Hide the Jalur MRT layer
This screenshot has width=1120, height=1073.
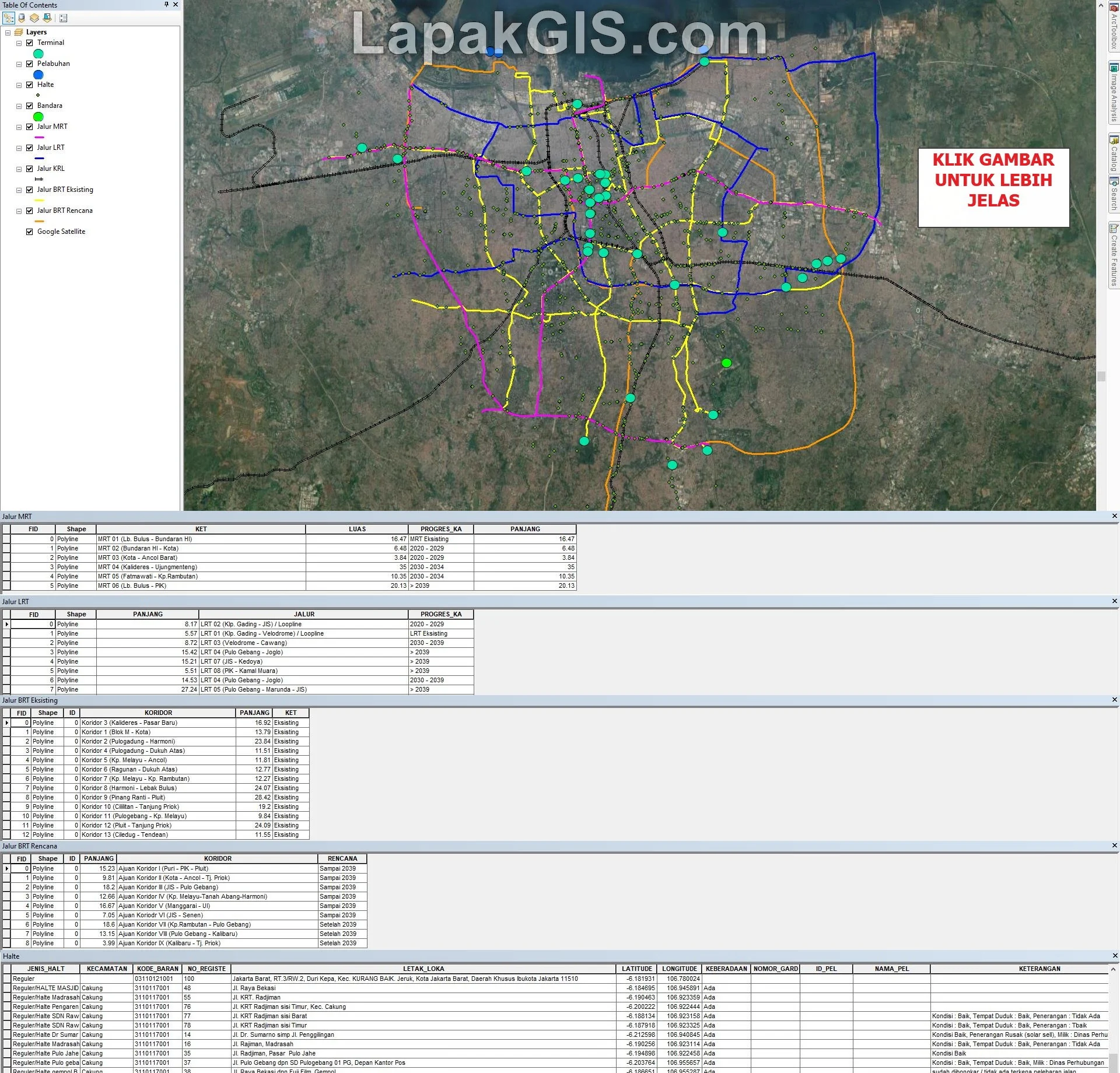pos(30,127)
